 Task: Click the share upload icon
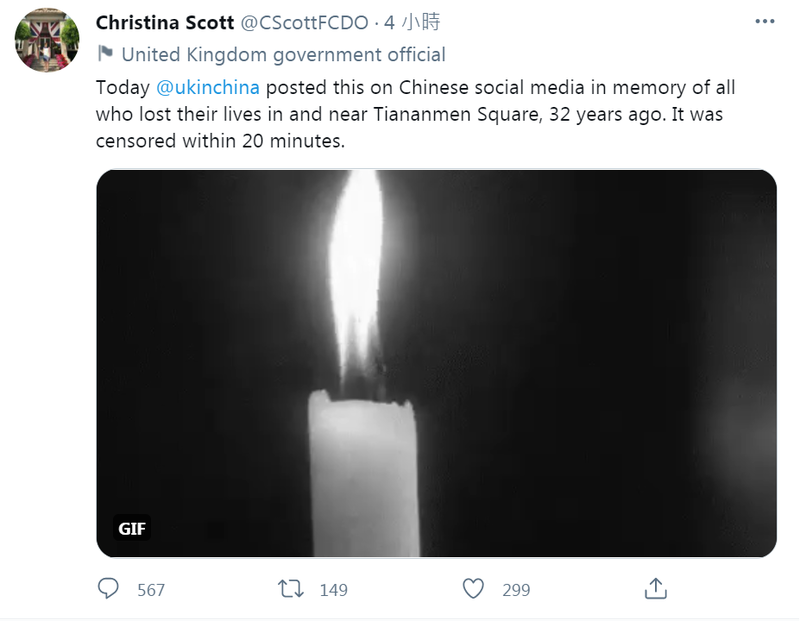(x=655, y=588)
